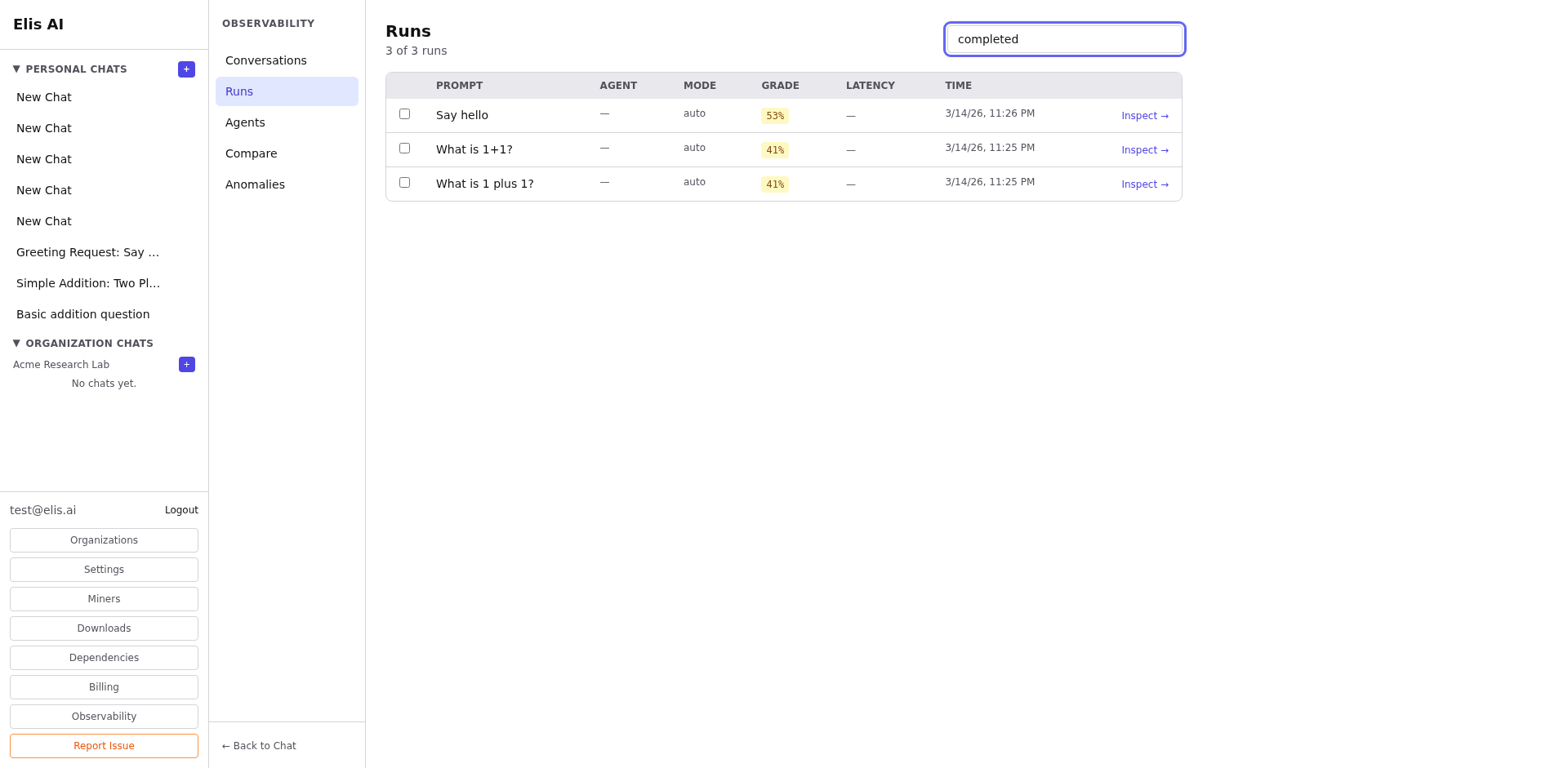This screenshot has width=1568, height=768.
Task: Click plus icon beside Acme Research Lab
Action: point(186,365)
